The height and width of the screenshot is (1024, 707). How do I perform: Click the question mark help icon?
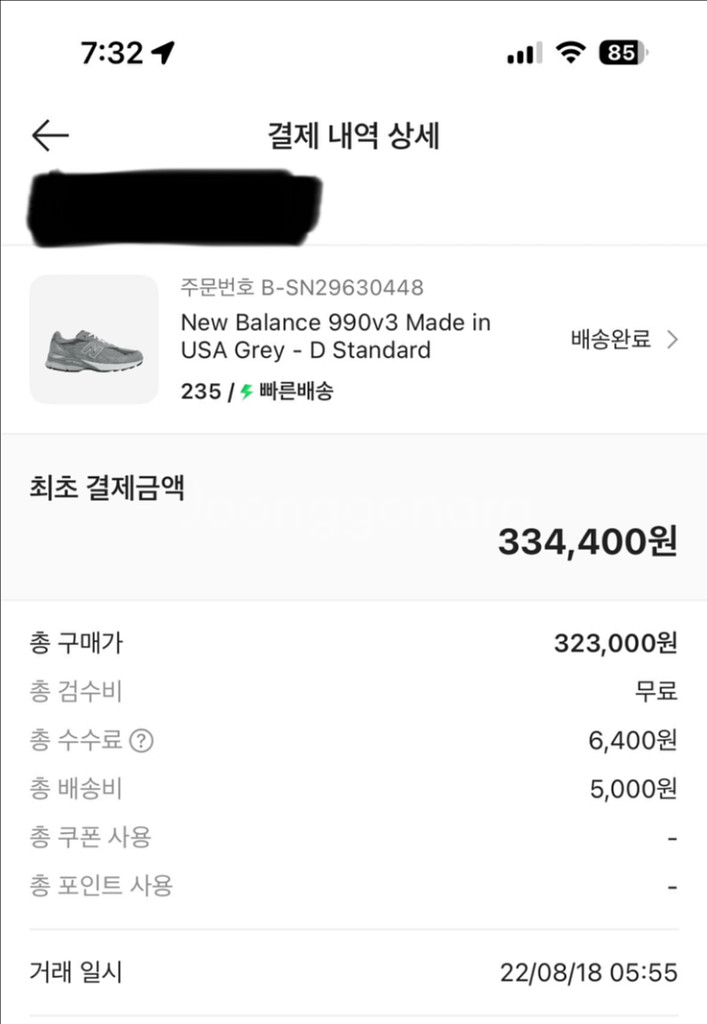pyautogui.click(x=143, y=740)
